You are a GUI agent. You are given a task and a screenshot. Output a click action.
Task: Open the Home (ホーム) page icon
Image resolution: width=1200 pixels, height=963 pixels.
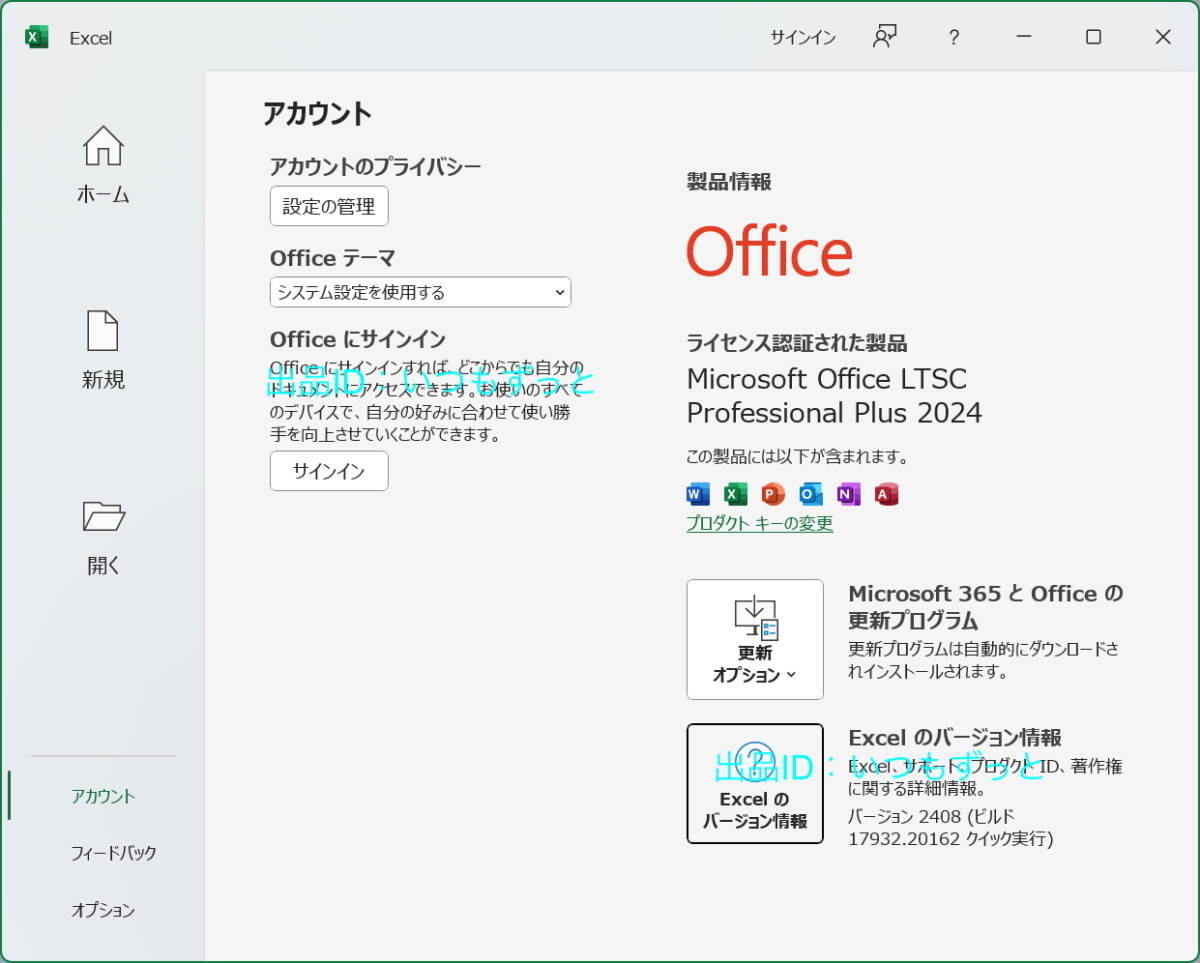(103, 147)
